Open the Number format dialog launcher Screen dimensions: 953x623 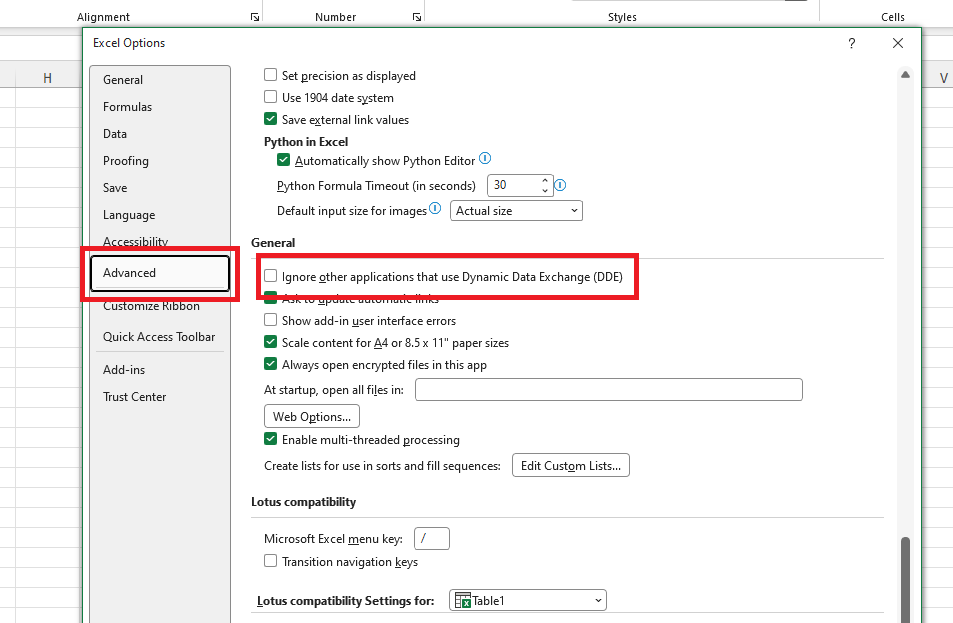[x=417, y=17]
